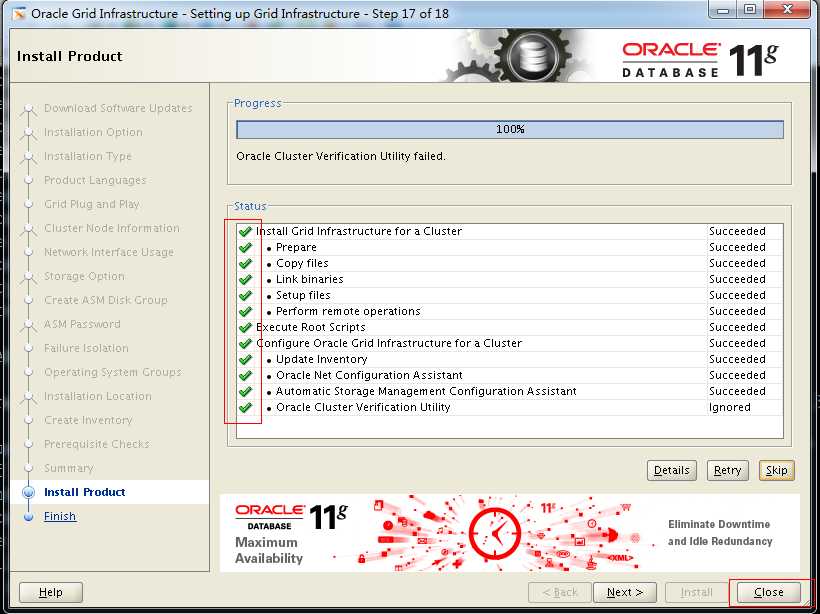This screenshot has height=614, width=820.
Task: Click the Retry button
Action: (x=727, y=471)
